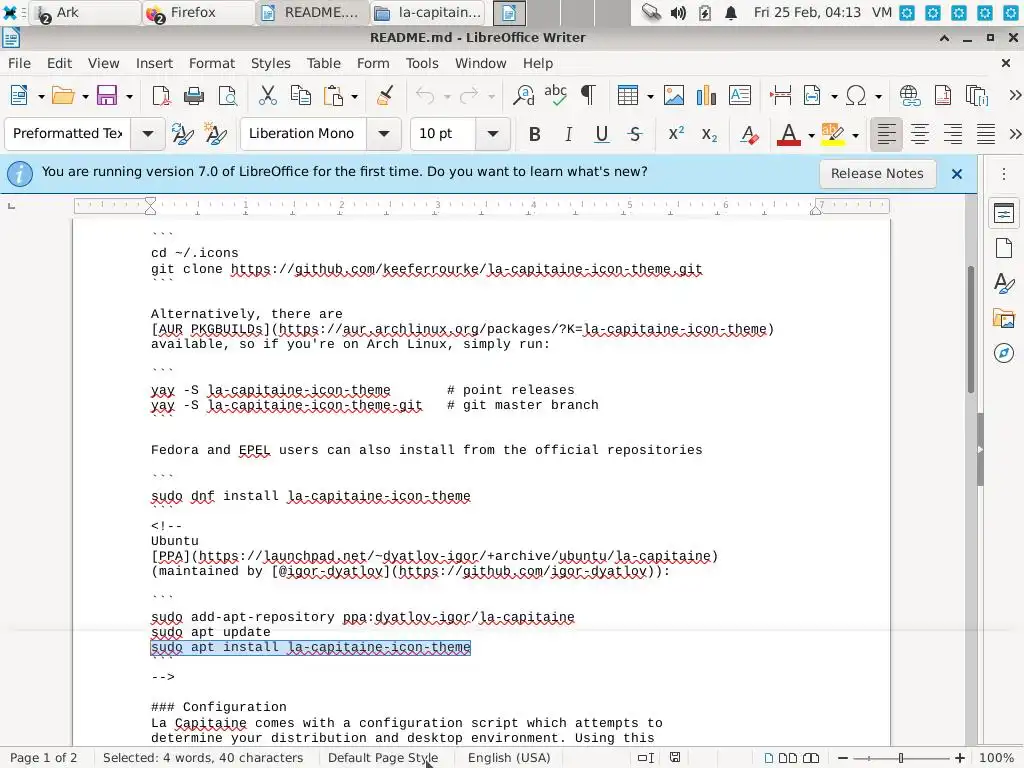This screenshot has height=768, width=1024.
Task: Click New Style from Selection icon
Action: tap(215, 134)
